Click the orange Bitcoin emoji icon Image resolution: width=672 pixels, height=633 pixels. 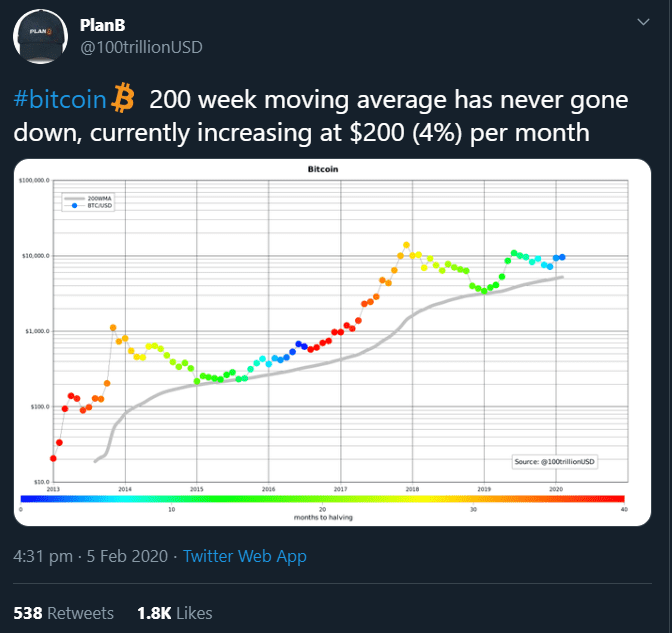click(x=124, y=99)
